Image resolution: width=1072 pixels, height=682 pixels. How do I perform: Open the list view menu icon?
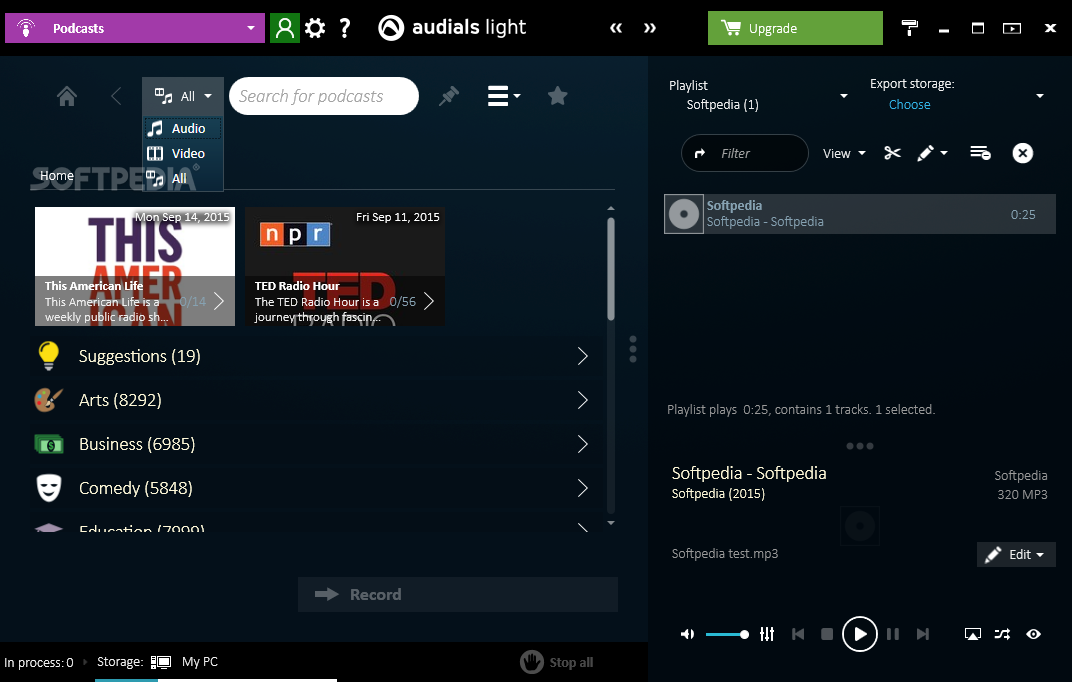504,96
